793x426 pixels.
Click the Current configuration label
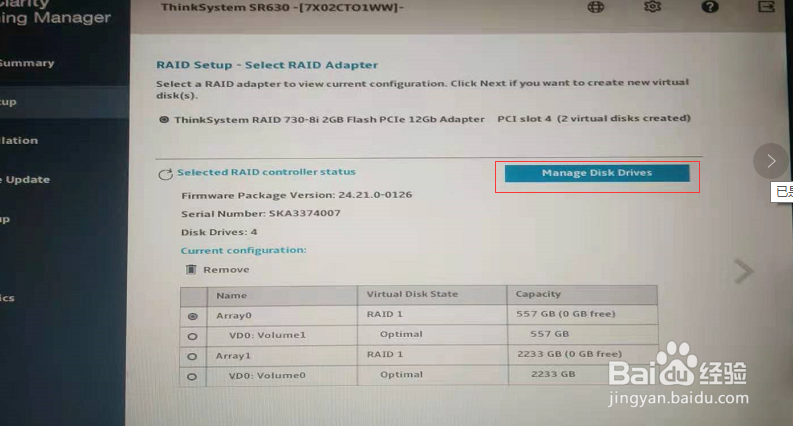(243, 250)
